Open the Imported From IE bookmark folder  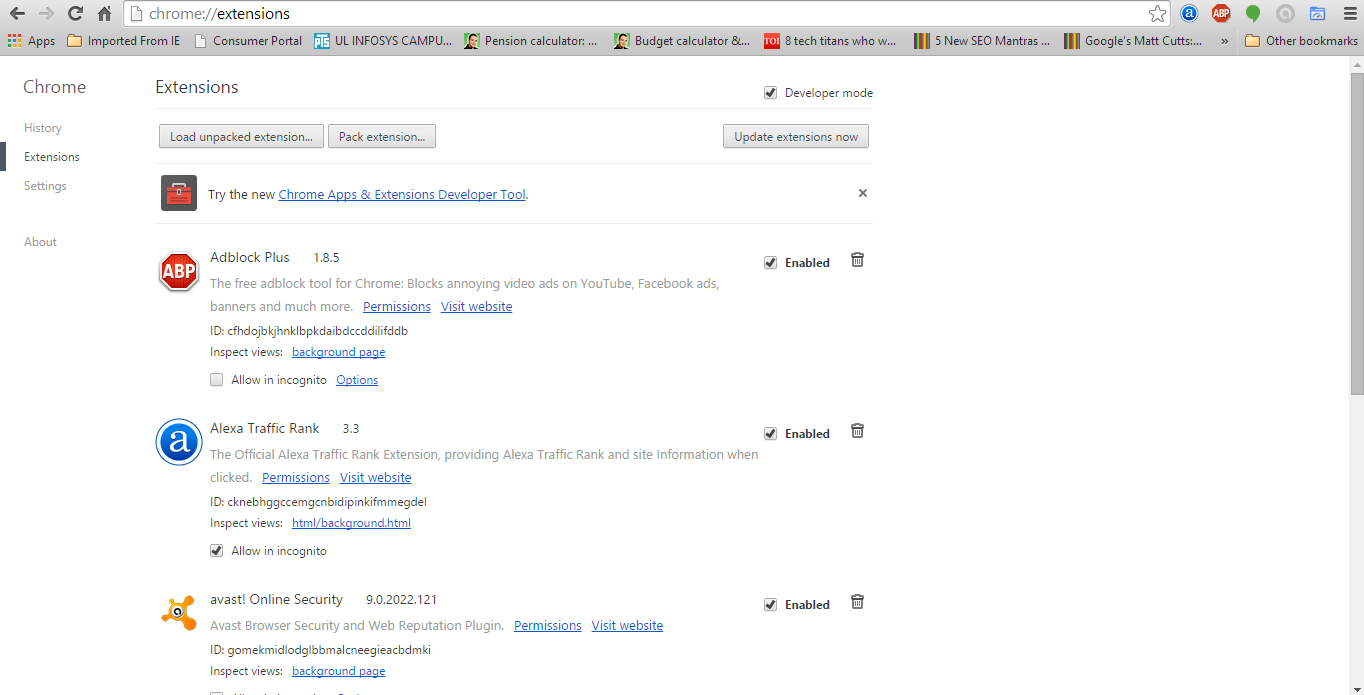124,41
